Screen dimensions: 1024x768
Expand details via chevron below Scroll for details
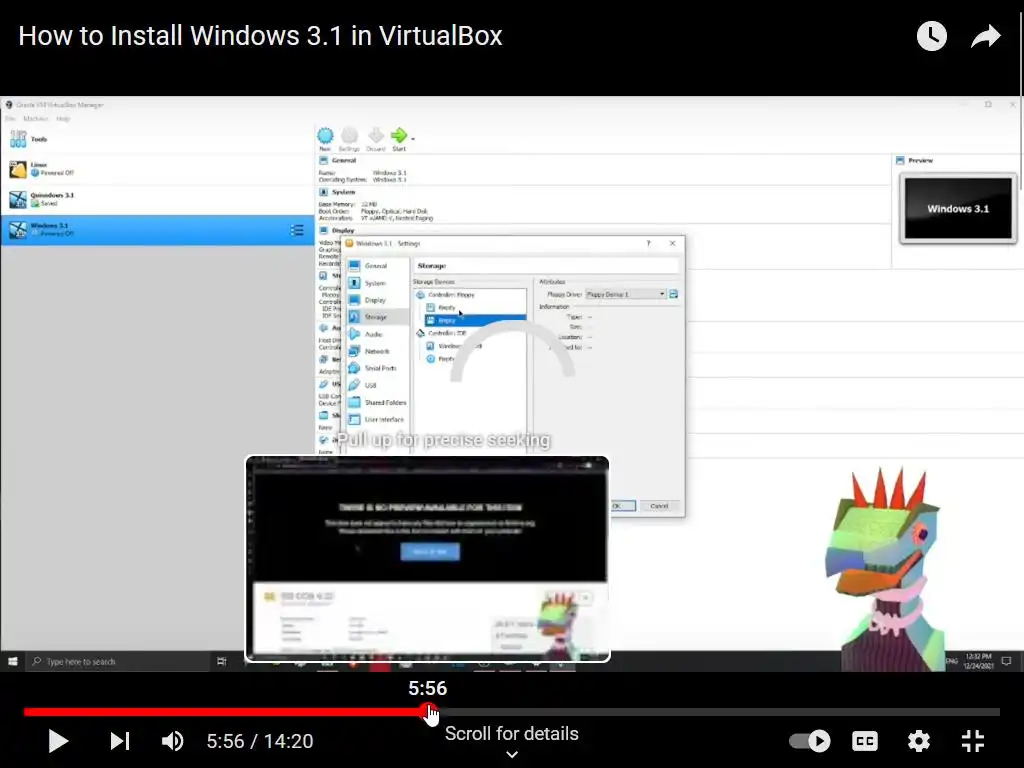click(x=512, y=754)
